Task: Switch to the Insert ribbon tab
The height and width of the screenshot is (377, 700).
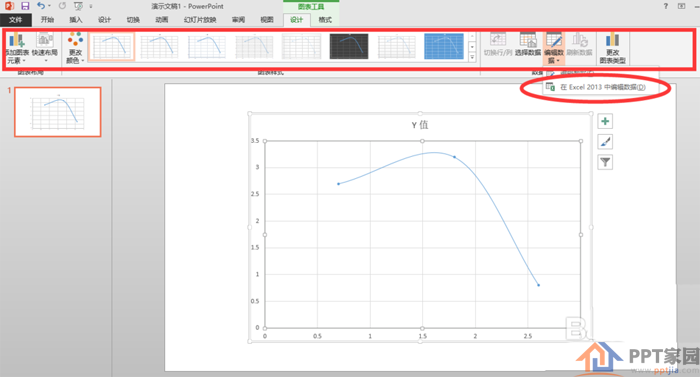Action: coord(75,20)
